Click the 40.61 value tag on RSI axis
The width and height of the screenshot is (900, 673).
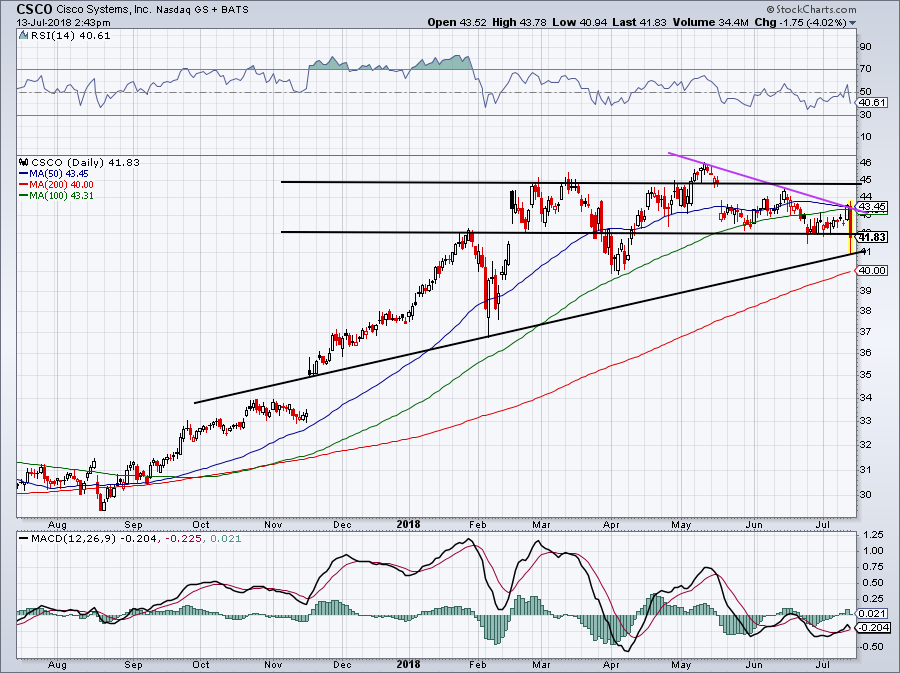tap(872, 103)
